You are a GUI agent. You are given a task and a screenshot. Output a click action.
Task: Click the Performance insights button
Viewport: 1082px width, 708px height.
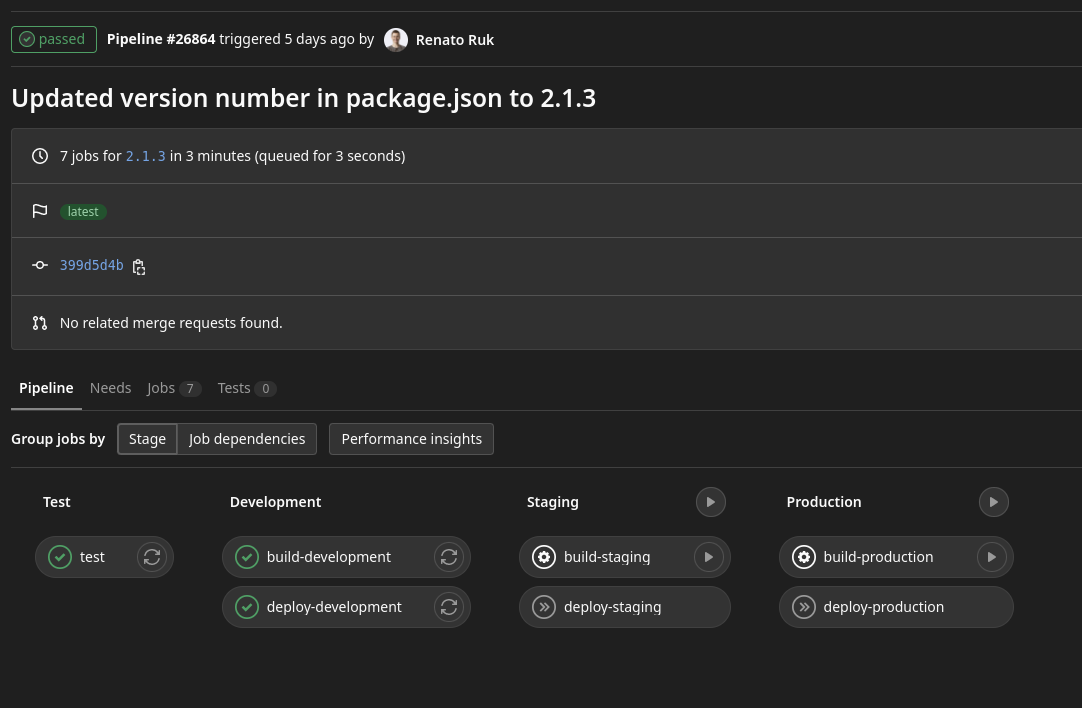[x=411, y=439]
